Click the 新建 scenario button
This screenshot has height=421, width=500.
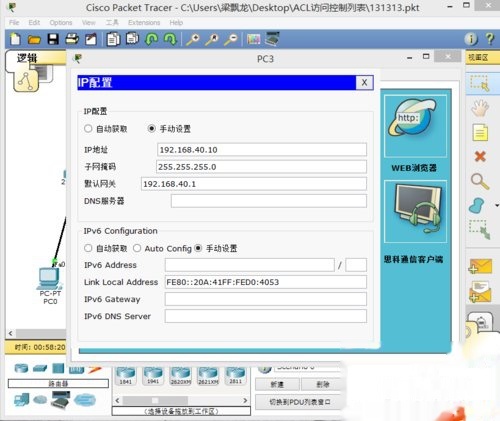277,384
